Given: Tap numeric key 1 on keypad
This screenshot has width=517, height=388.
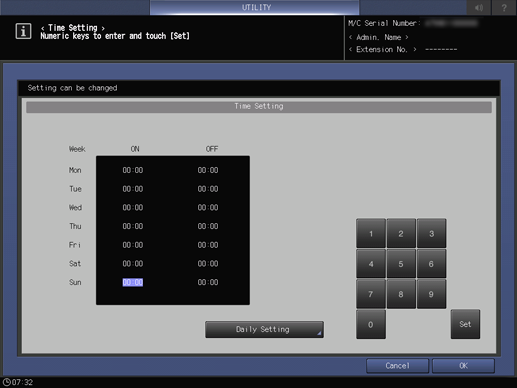Looking at the screenshot, I should 371,233.
